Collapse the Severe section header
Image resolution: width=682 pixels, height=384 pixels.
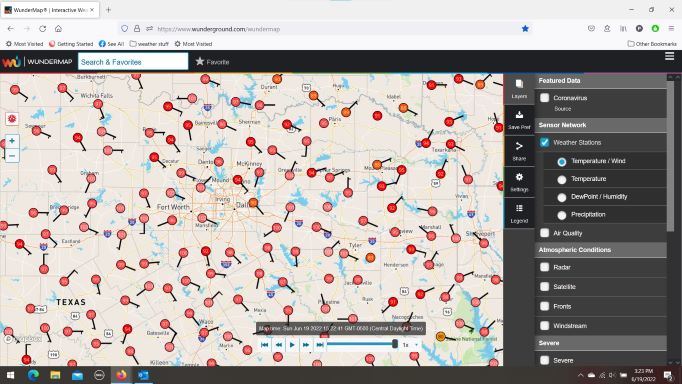coord(601,343)
